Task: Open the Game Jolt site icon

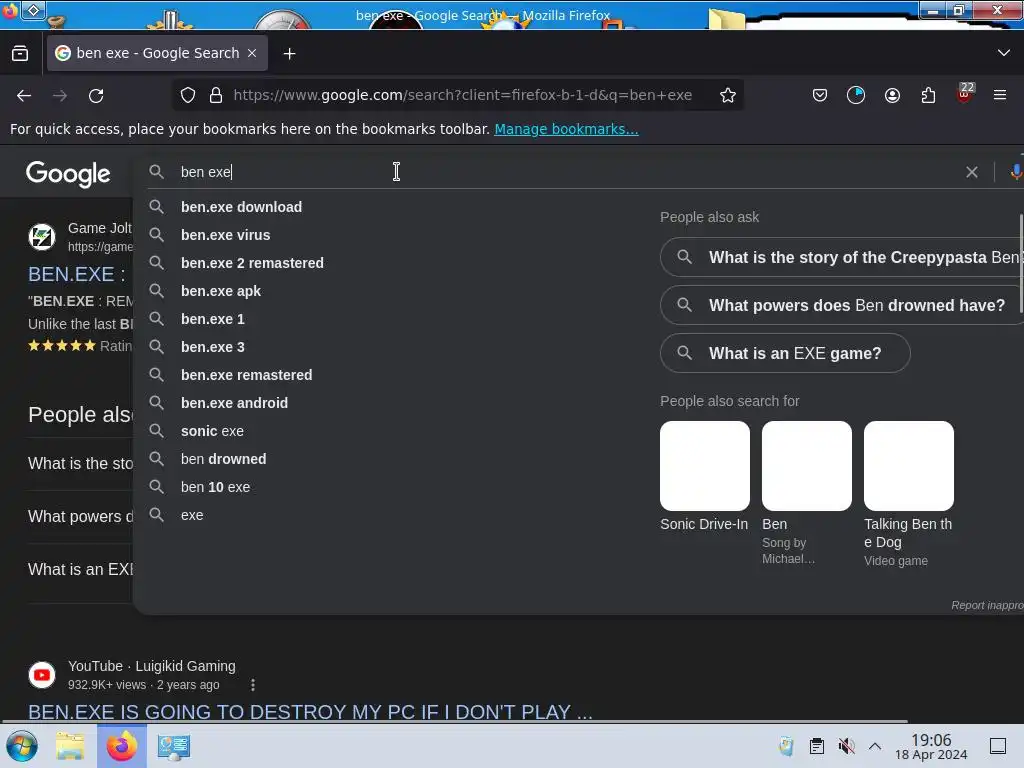Action: click(x=42, y=236)
